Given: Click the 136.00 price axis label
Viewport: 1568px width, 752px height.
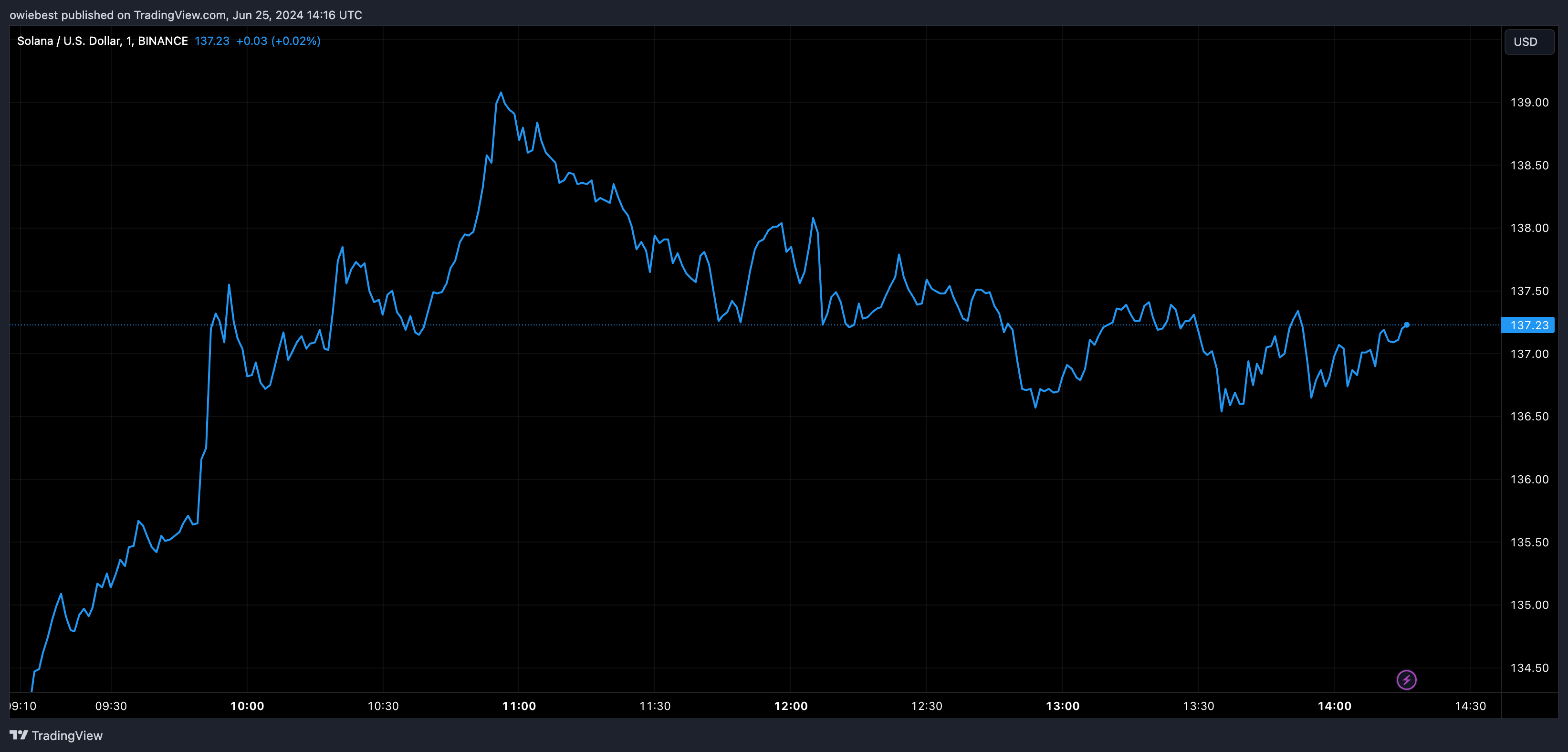Looking at the screenshot, I should [x=1529, y=479].
